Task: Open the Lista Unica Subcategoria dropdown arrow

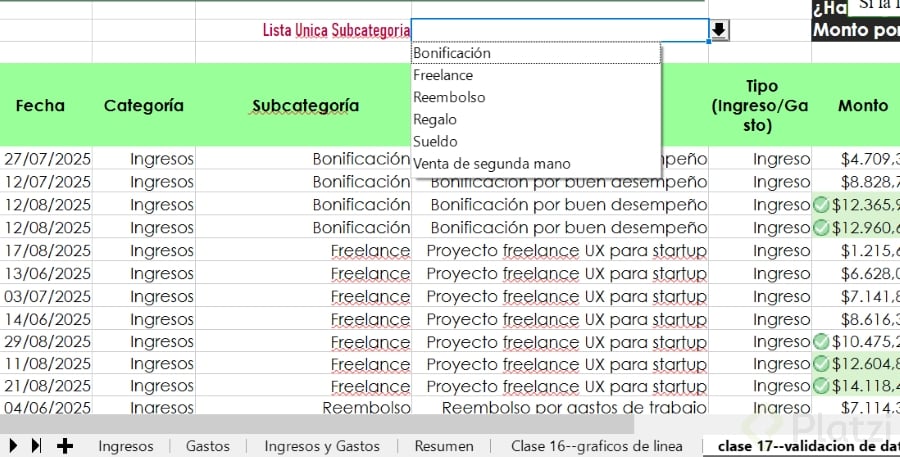Action: pyautogui.click(x=719, y=30)
